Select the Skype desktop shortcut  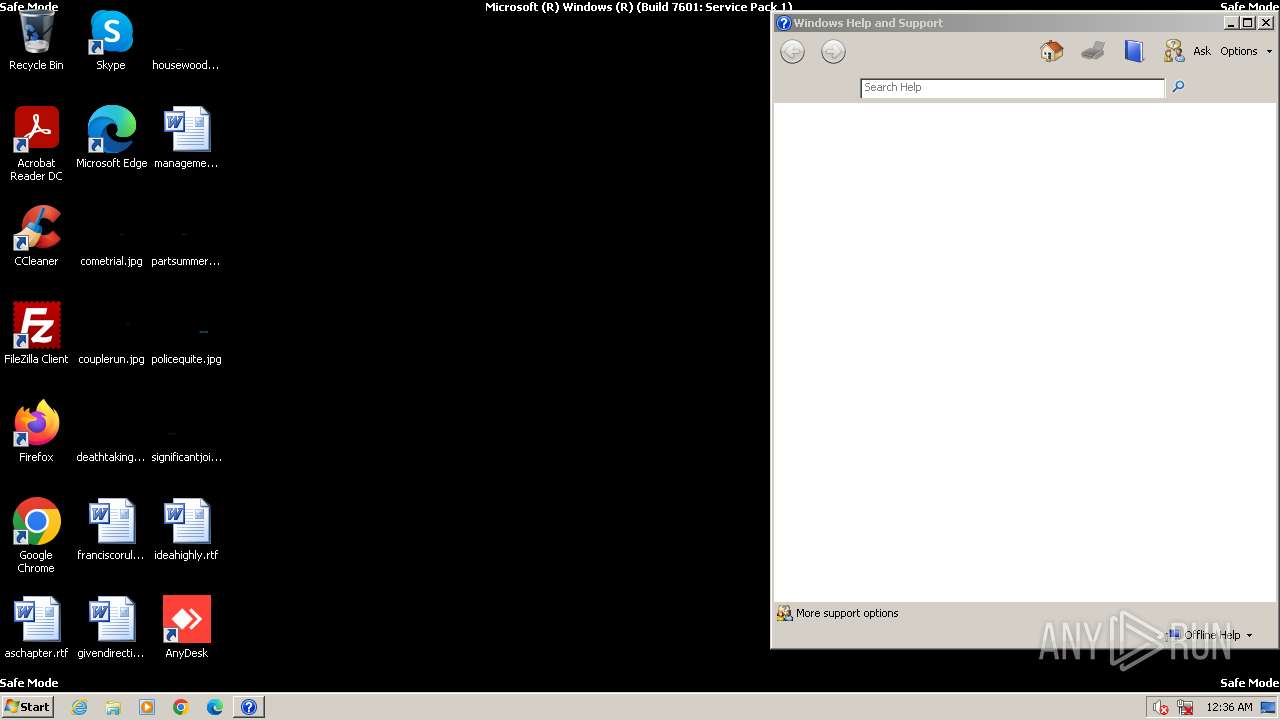click(111, 42)
